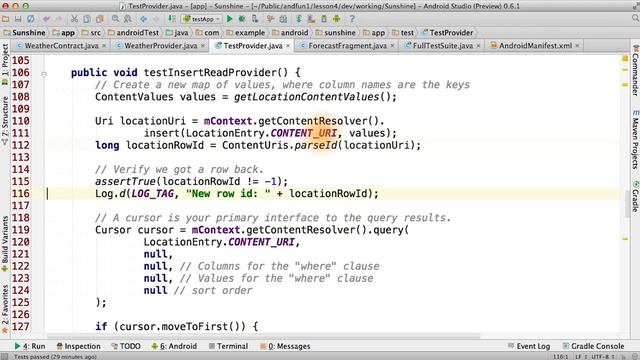Click the Cut scissors icon
The height and width of the screenshot is (360, 640).
click(74, 19)
